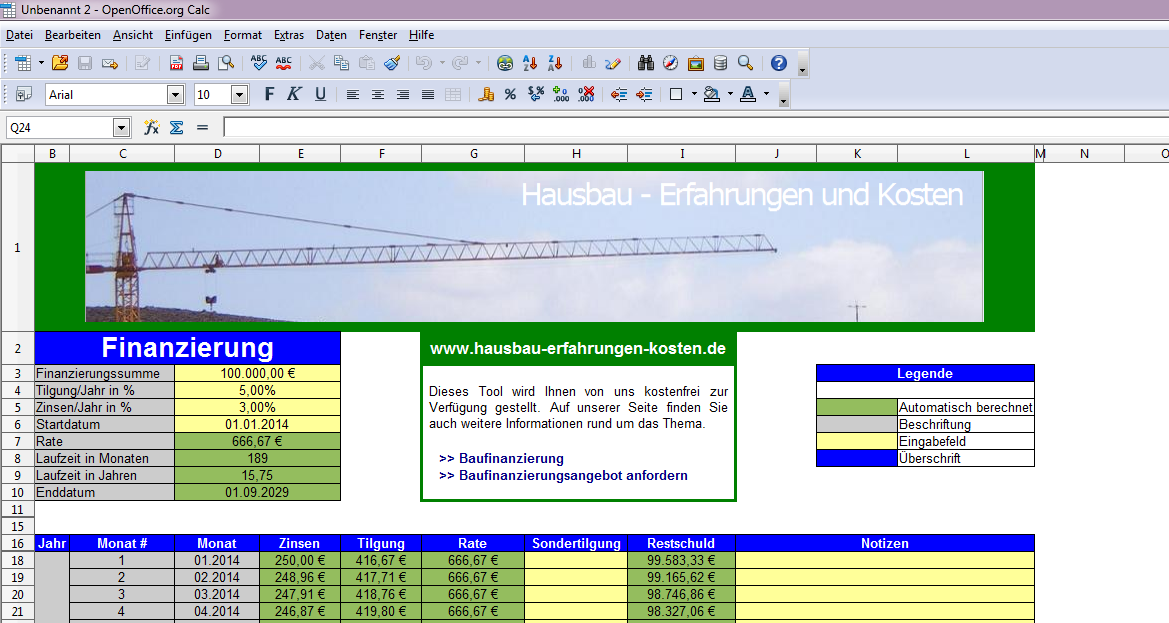Screen dimensions: 1169x623
Task: Activate the Format Paintbrush
Action: (x=393, y=62)
